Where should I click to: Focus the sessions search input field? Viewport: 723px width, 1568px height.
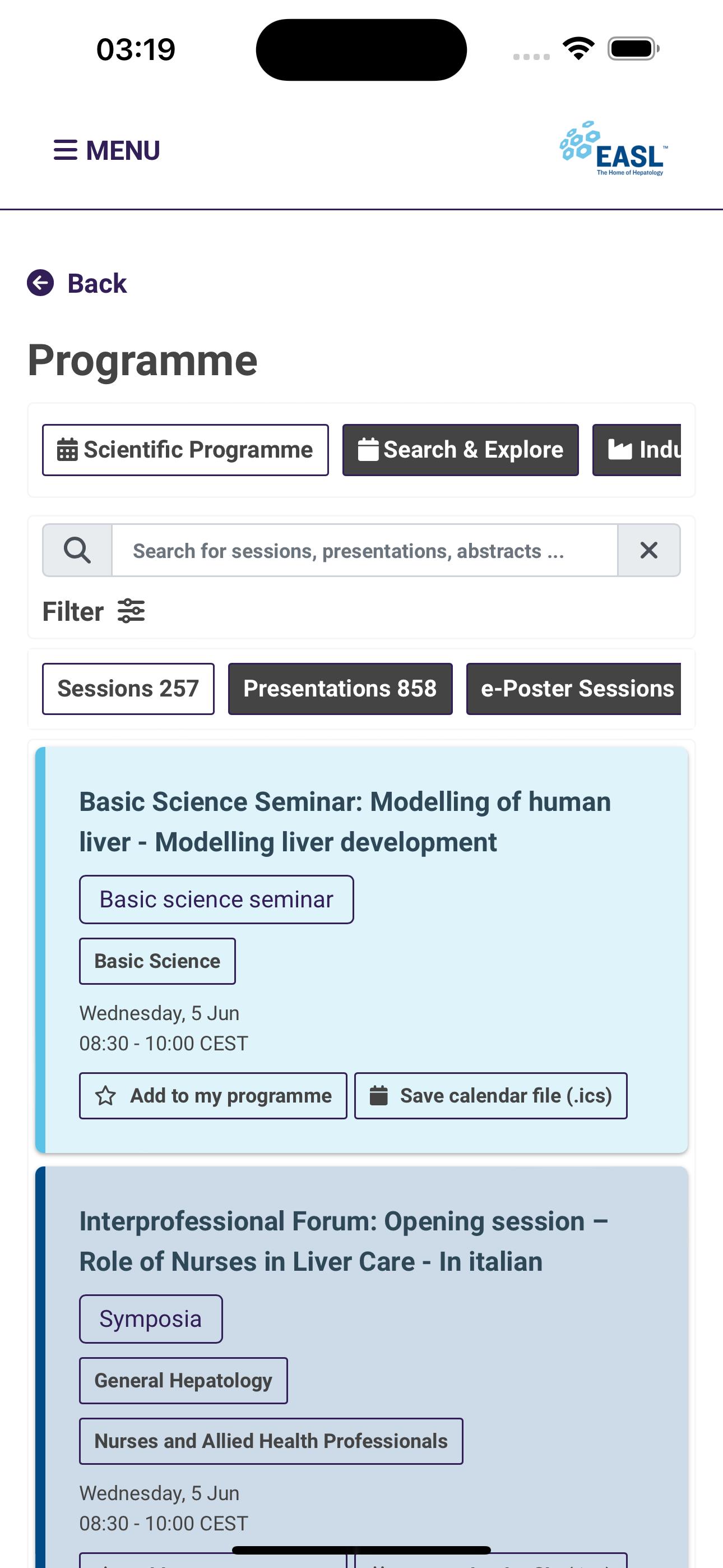364,550
